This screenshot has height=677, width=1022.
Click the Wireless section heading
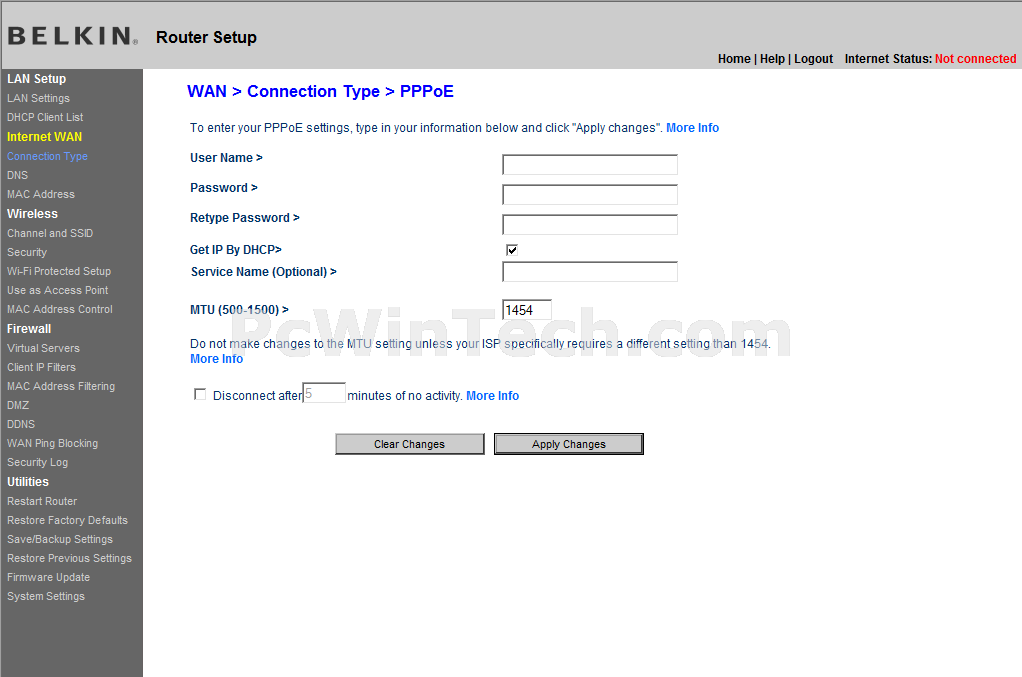[32, 214]
